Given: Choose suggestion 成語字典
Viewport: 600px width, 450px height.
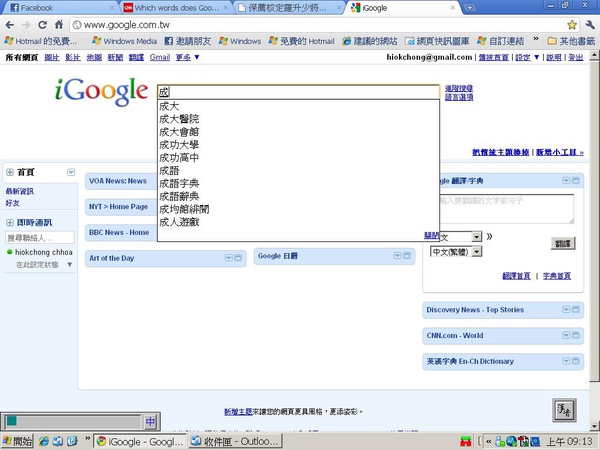Looking at the screenshot, I should 298,184.
